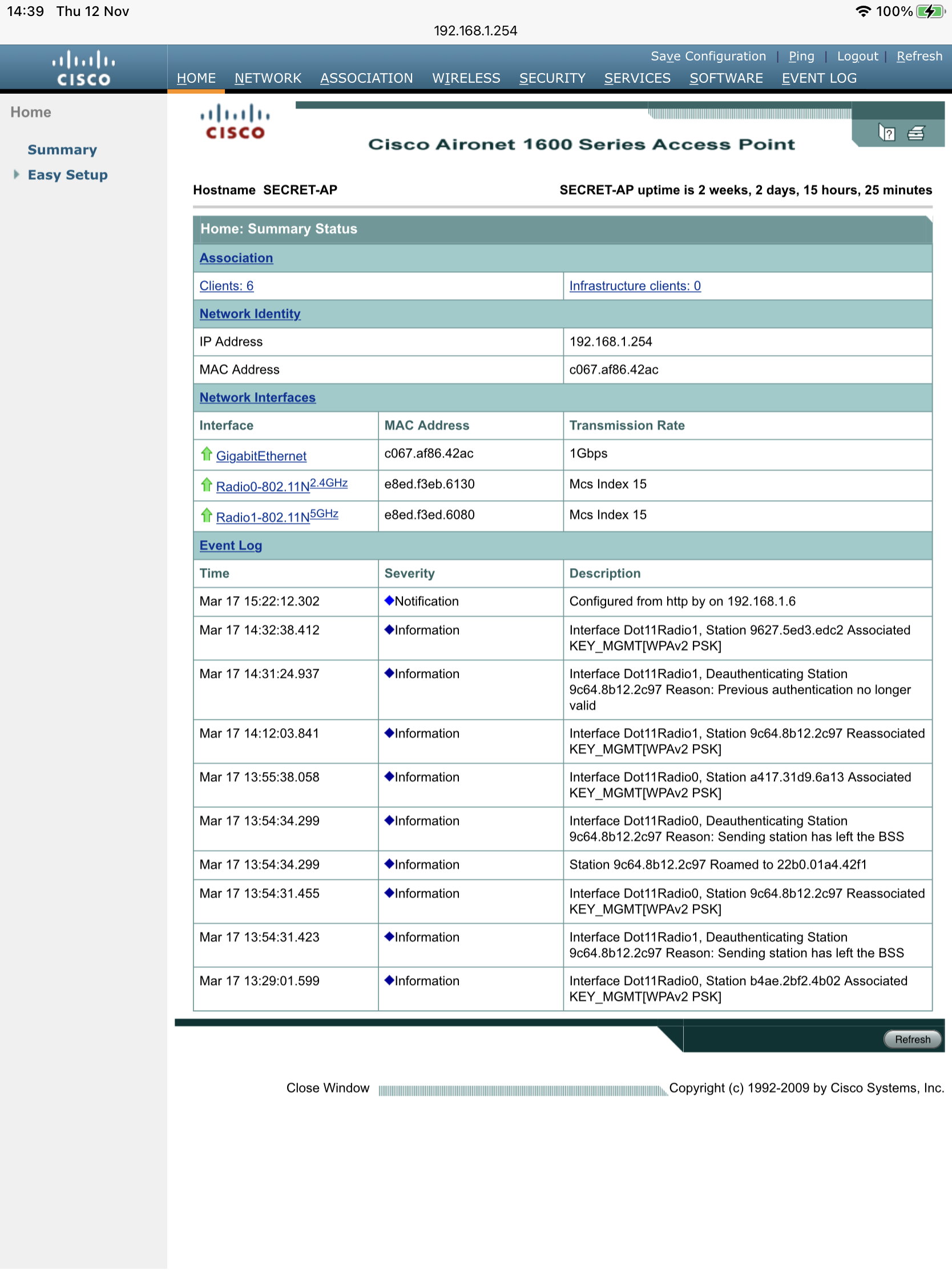Click the Logout link
Screen dimensions: 952x1270
click(857, 57)
